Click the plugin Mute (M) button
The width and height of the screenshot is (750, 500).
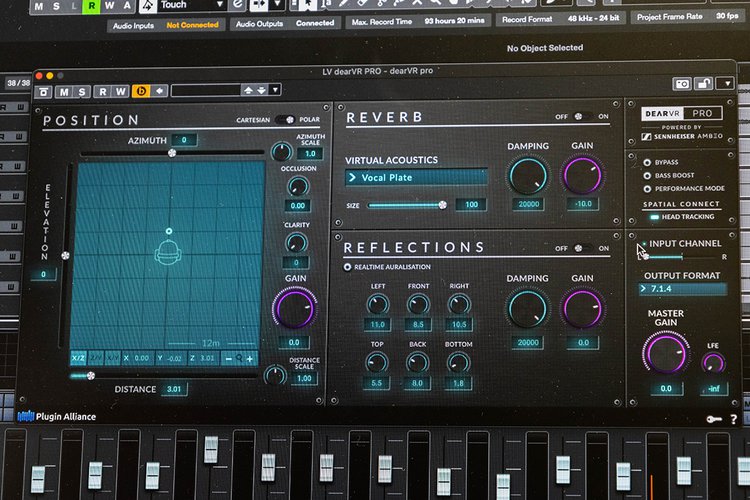(x=63, y=91)
